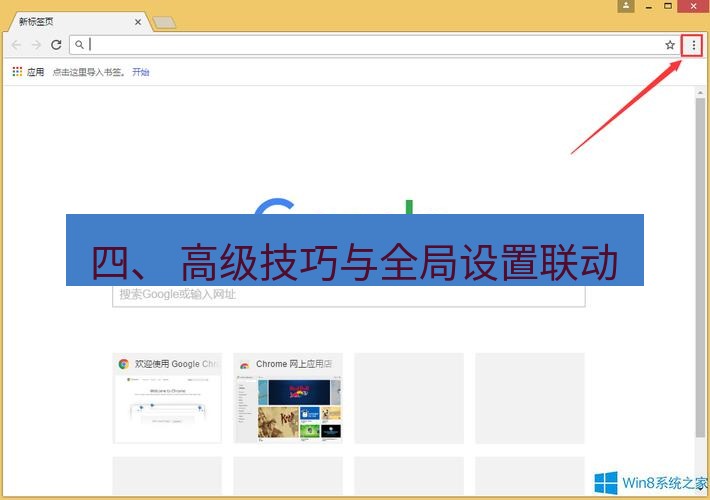Click the 开始 import bookmarks link
The image size is (710, 500).
pyautogui.click(x=141, y=72)
